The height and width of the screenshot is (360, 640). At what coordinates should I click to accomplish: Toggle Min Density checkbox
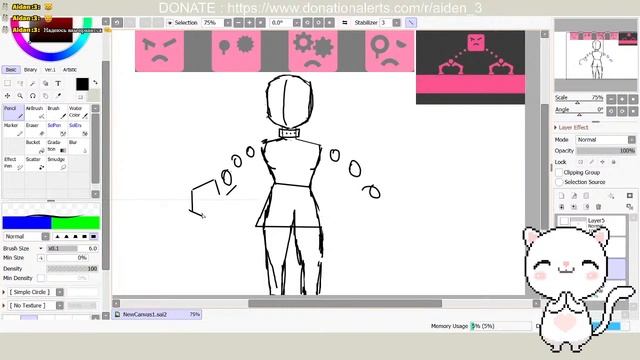41,278
